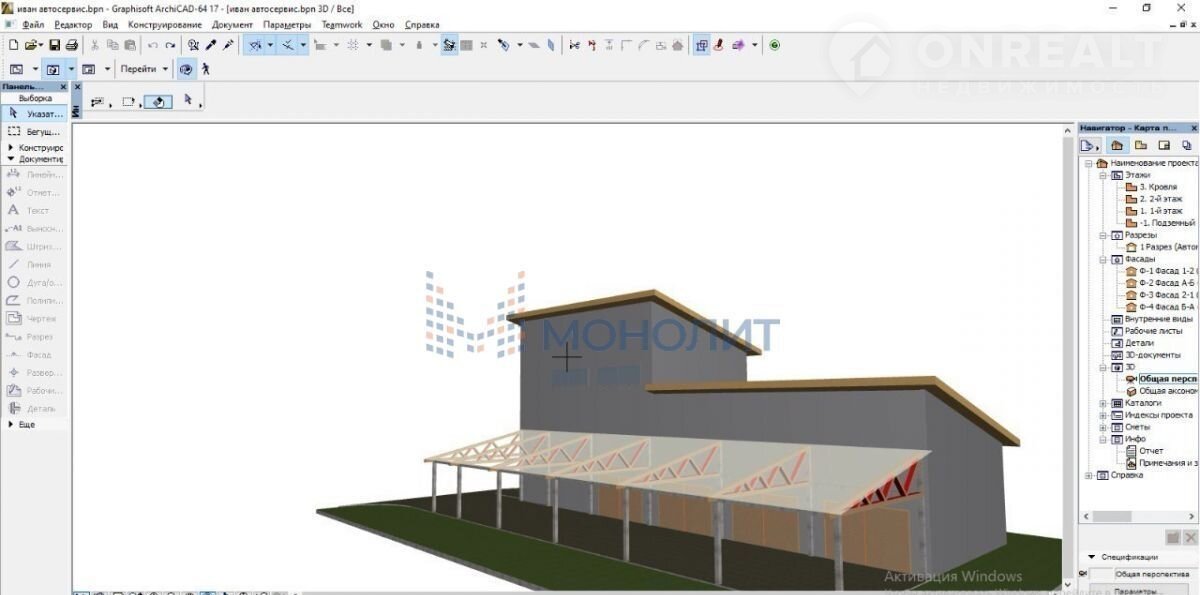
Task: Collapse the Документирование tool group
Action: (11, 159)
